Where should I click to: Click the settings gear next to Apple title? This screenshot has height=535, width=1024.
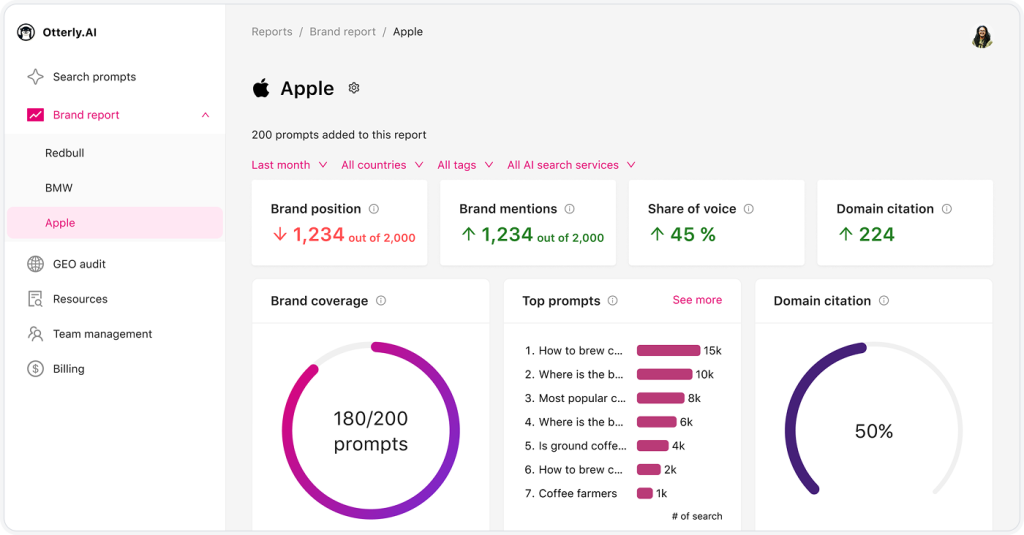click(354, 88)
